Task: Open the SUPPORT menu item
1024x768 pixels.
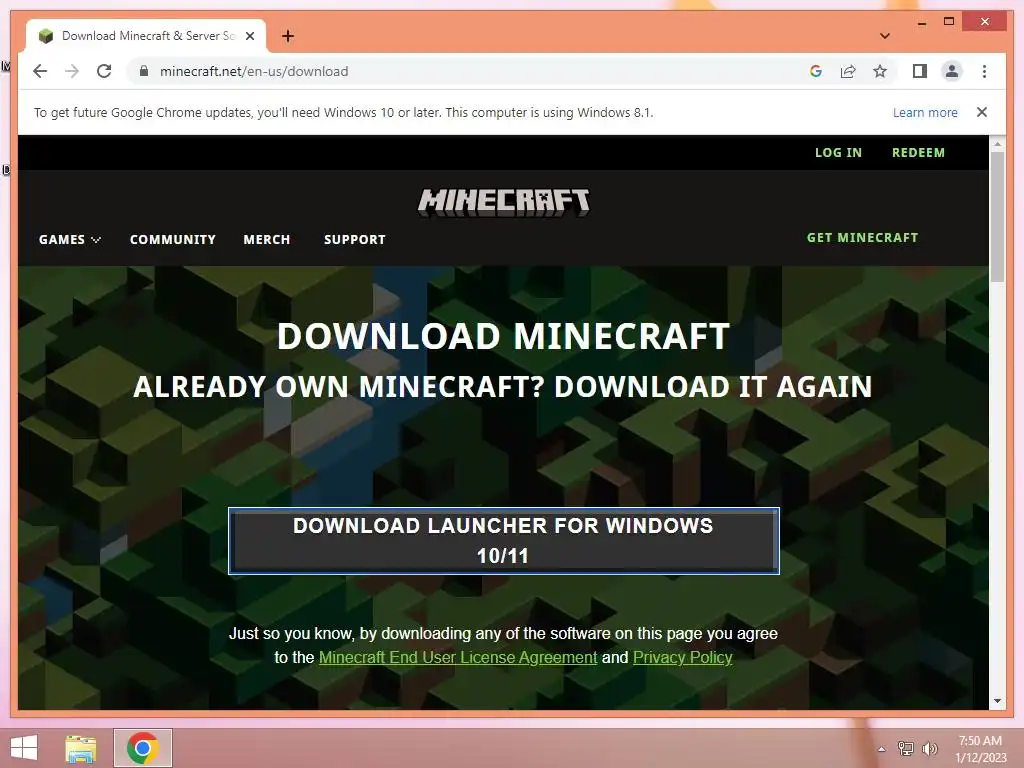Action: pyautogui.click(x=355, y=240)
